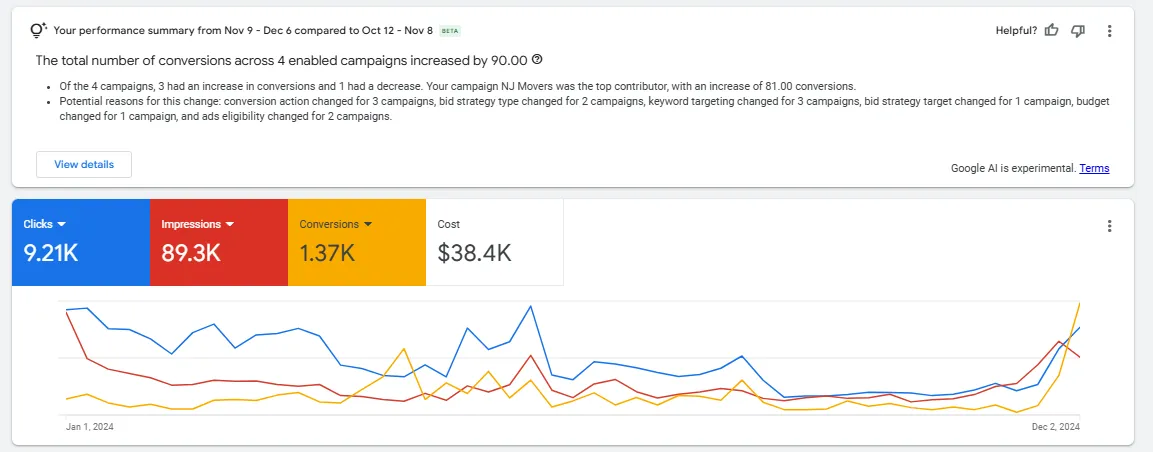The width and height of the screenshot is (1153, 452).
Task: Click the Jan 1, 2024 axis label
Action: point(90,427)
